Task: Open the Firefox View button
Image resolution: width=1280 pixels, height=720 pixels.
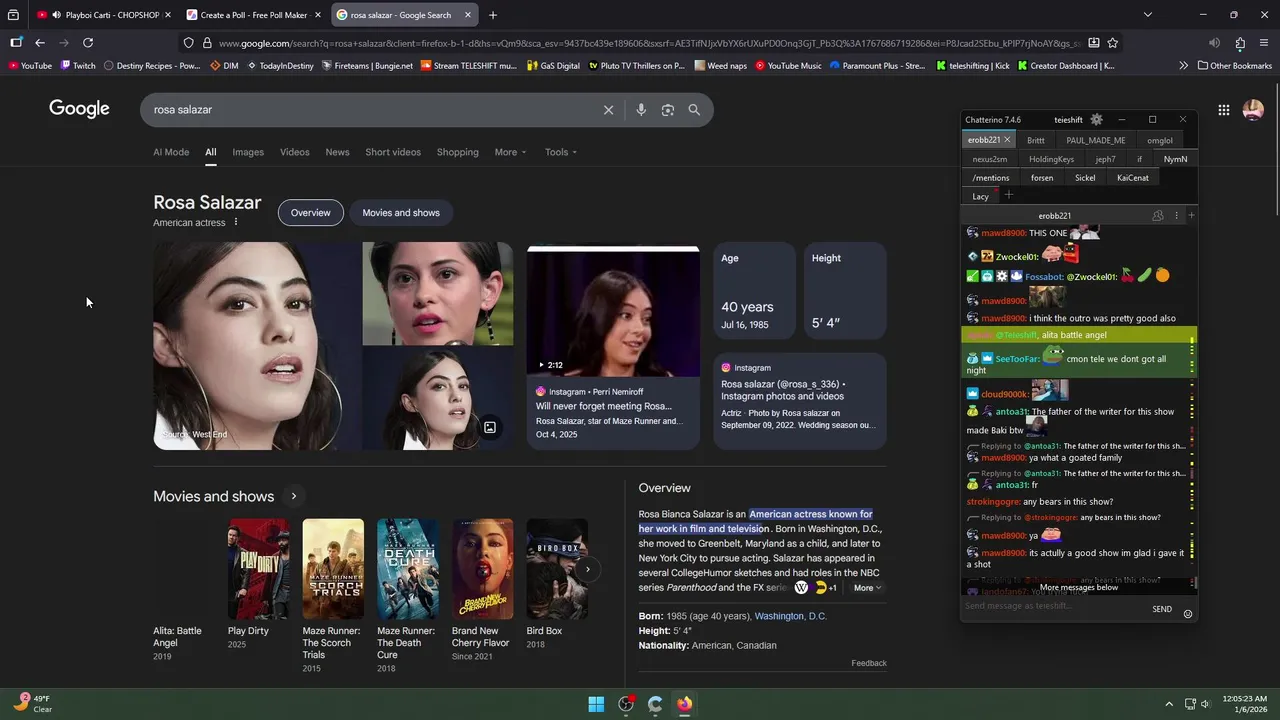Action: point(13,15)
